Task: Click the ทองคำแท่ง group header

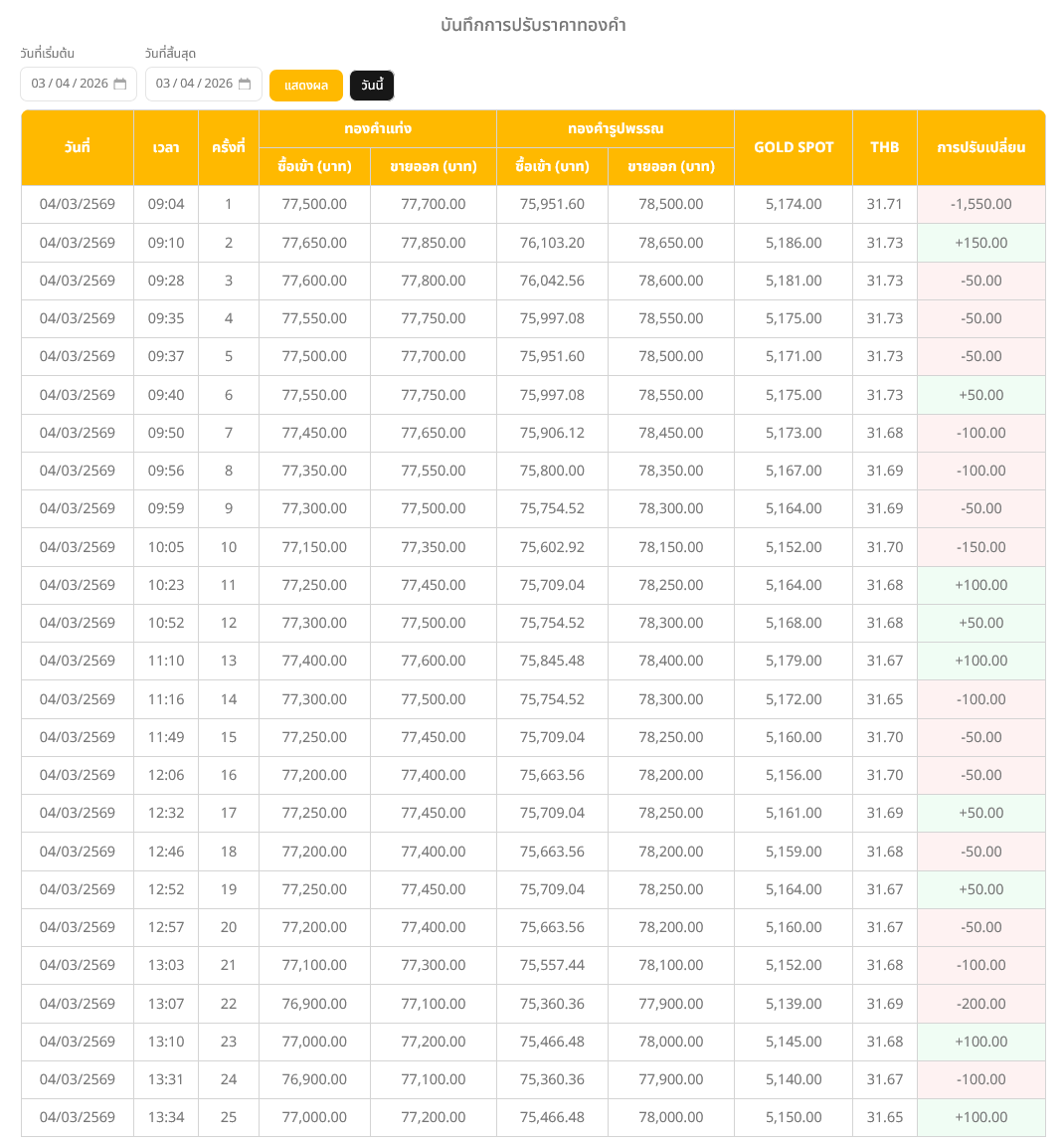Action: pyautogui.click(x=377, y=128)
